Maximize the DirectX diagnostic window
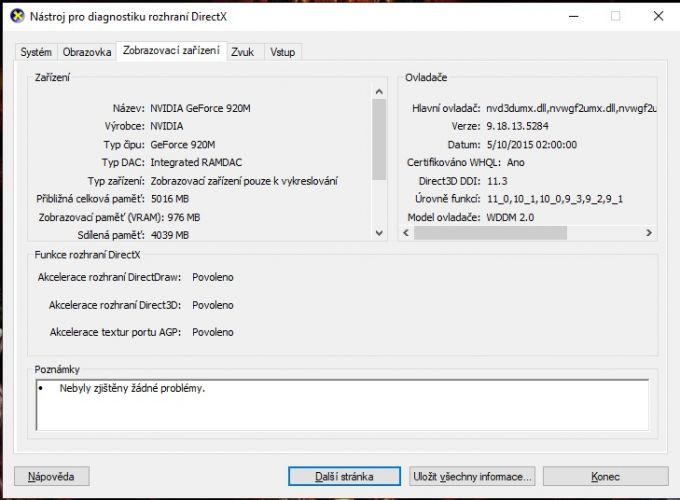 click(x=615, y=16)
